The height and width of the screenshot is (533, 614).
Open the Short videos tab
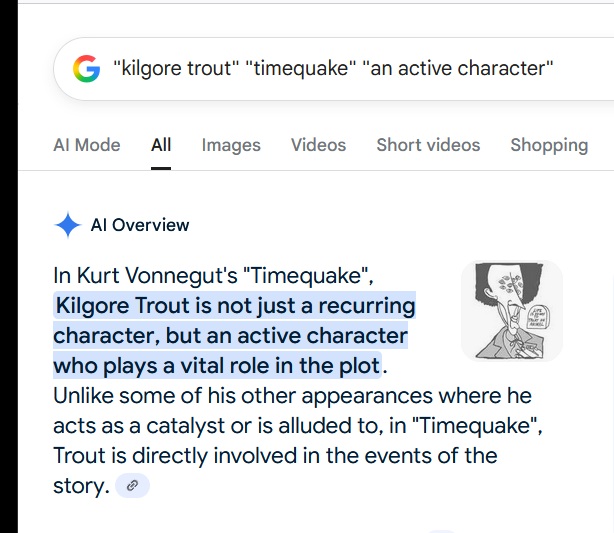(x=428, y=145)
